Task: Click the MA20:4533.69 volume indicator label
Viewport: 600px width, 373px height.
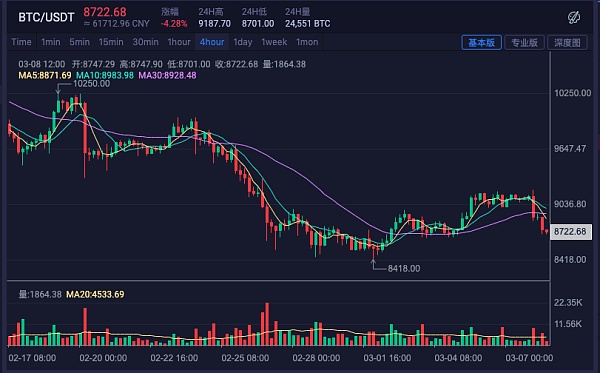Action: [95, 295]
